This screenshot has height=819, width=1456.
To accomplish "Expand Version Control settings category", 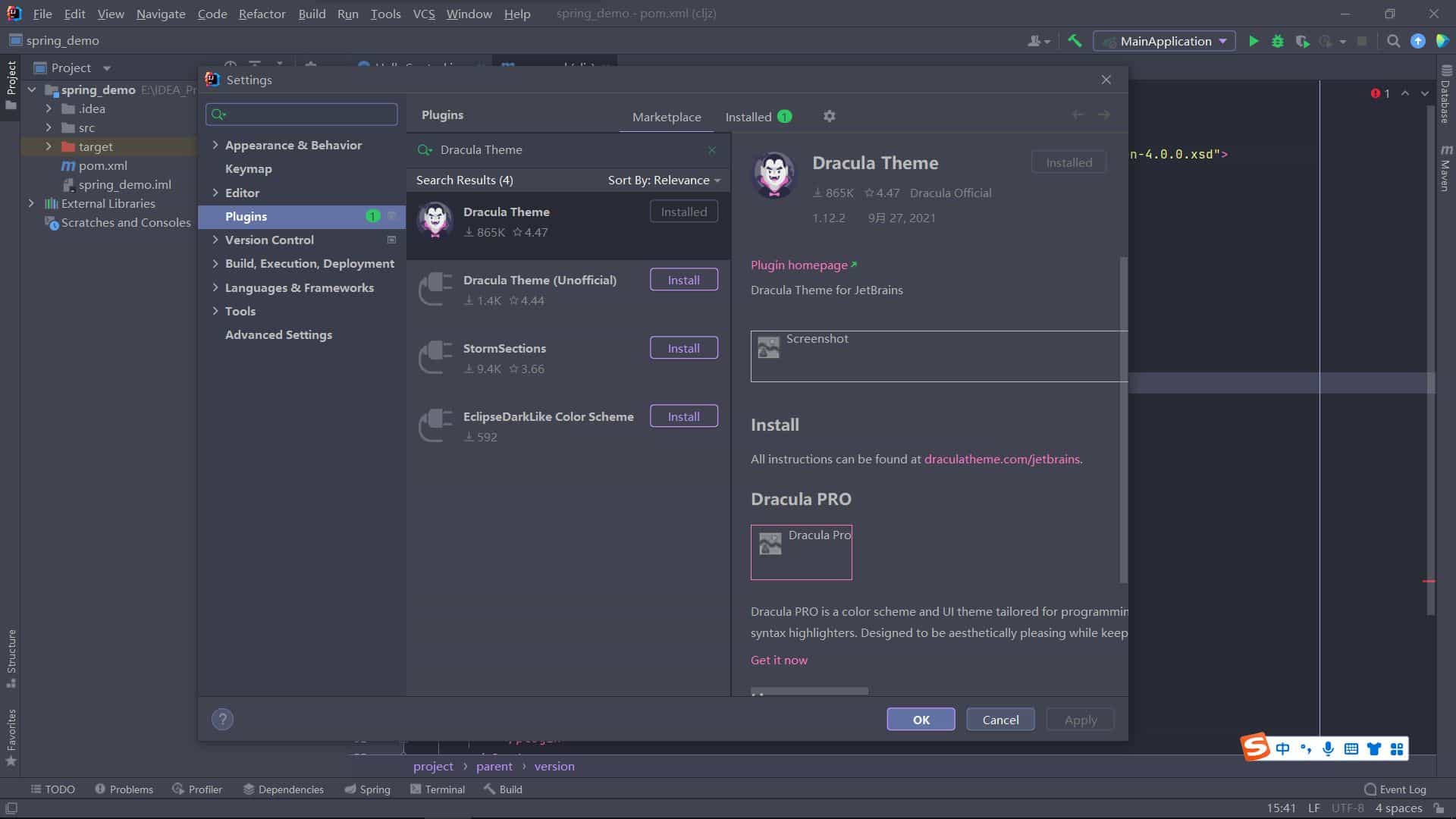I will pos(215,240).
